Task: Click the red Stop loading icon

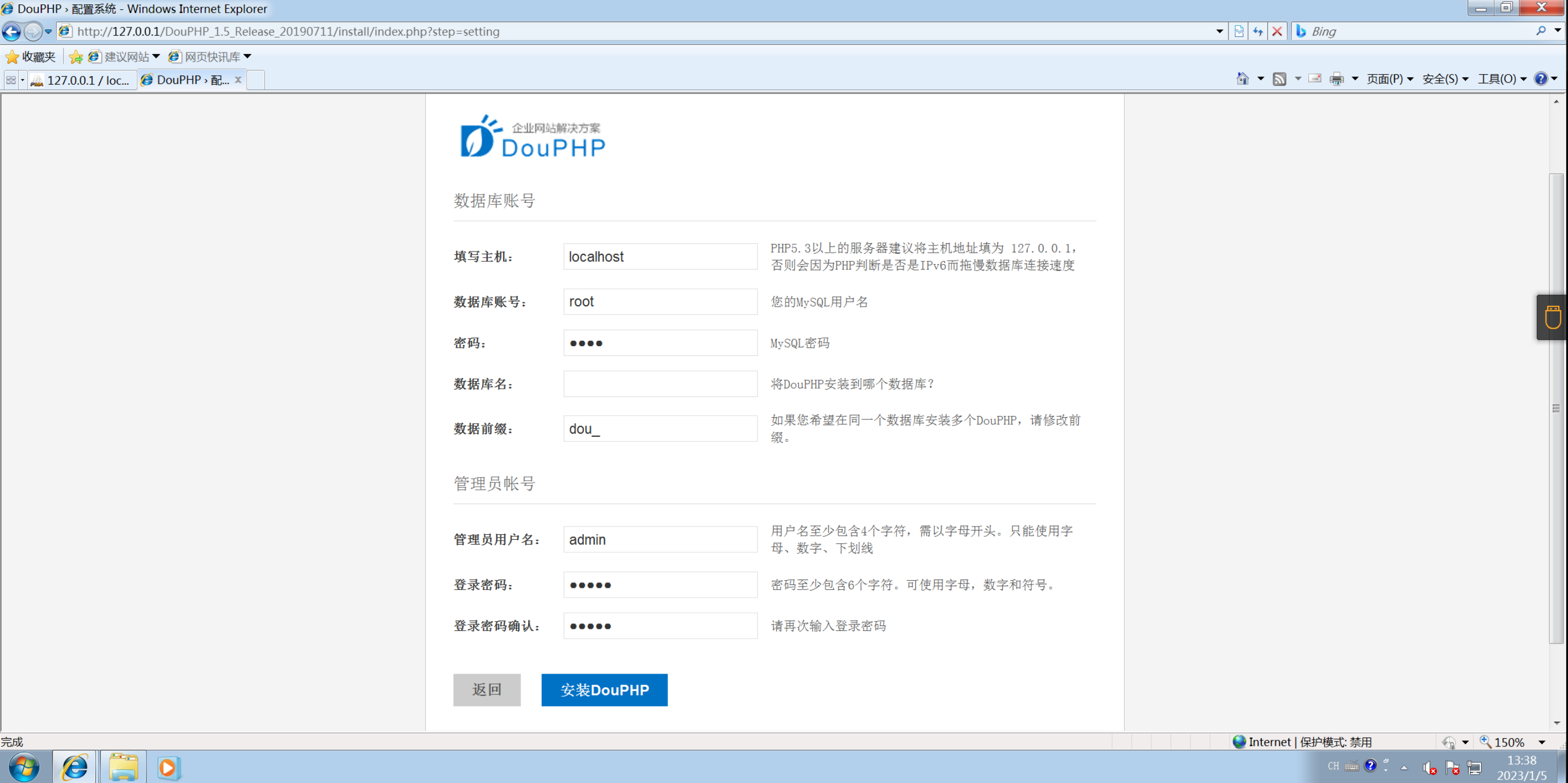Action: (1278, 31)
